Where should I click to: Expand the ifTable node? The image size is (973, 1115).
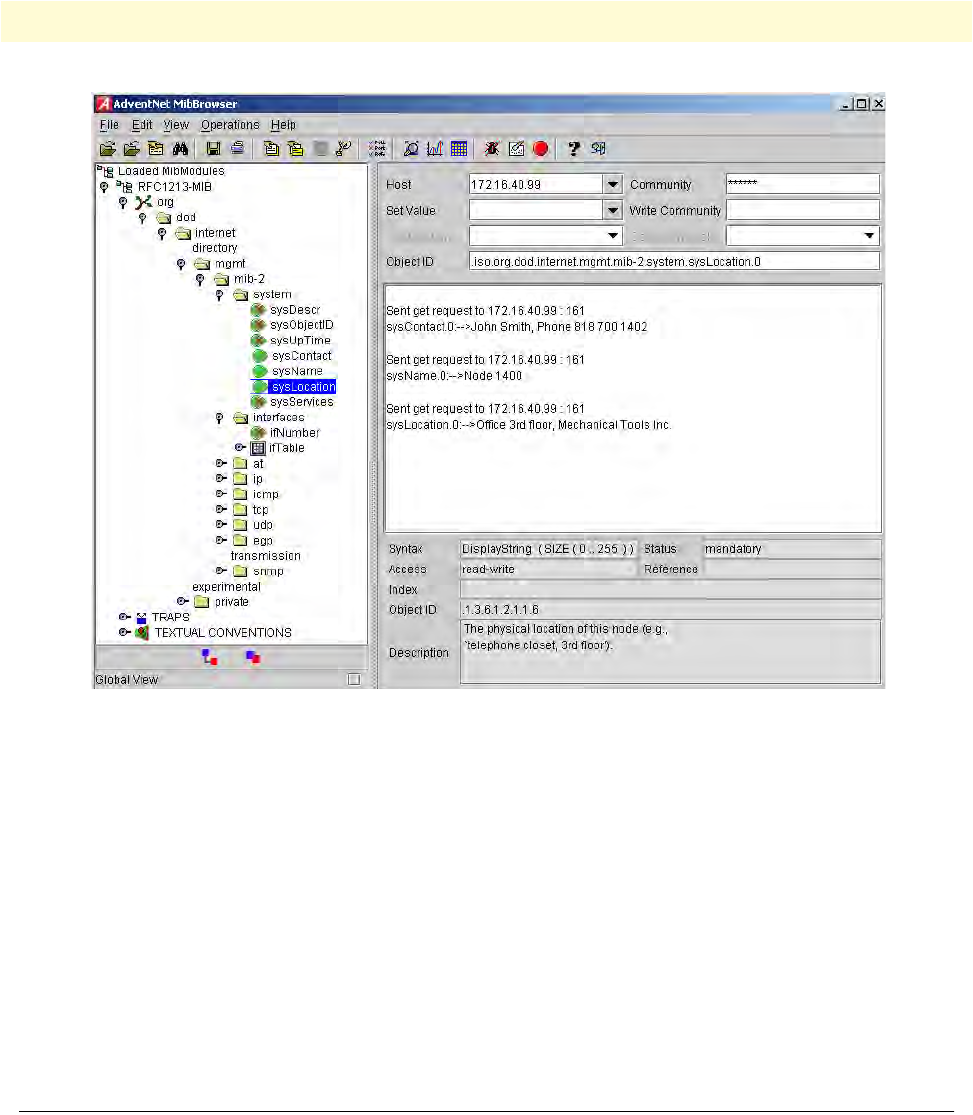(240, 448)
